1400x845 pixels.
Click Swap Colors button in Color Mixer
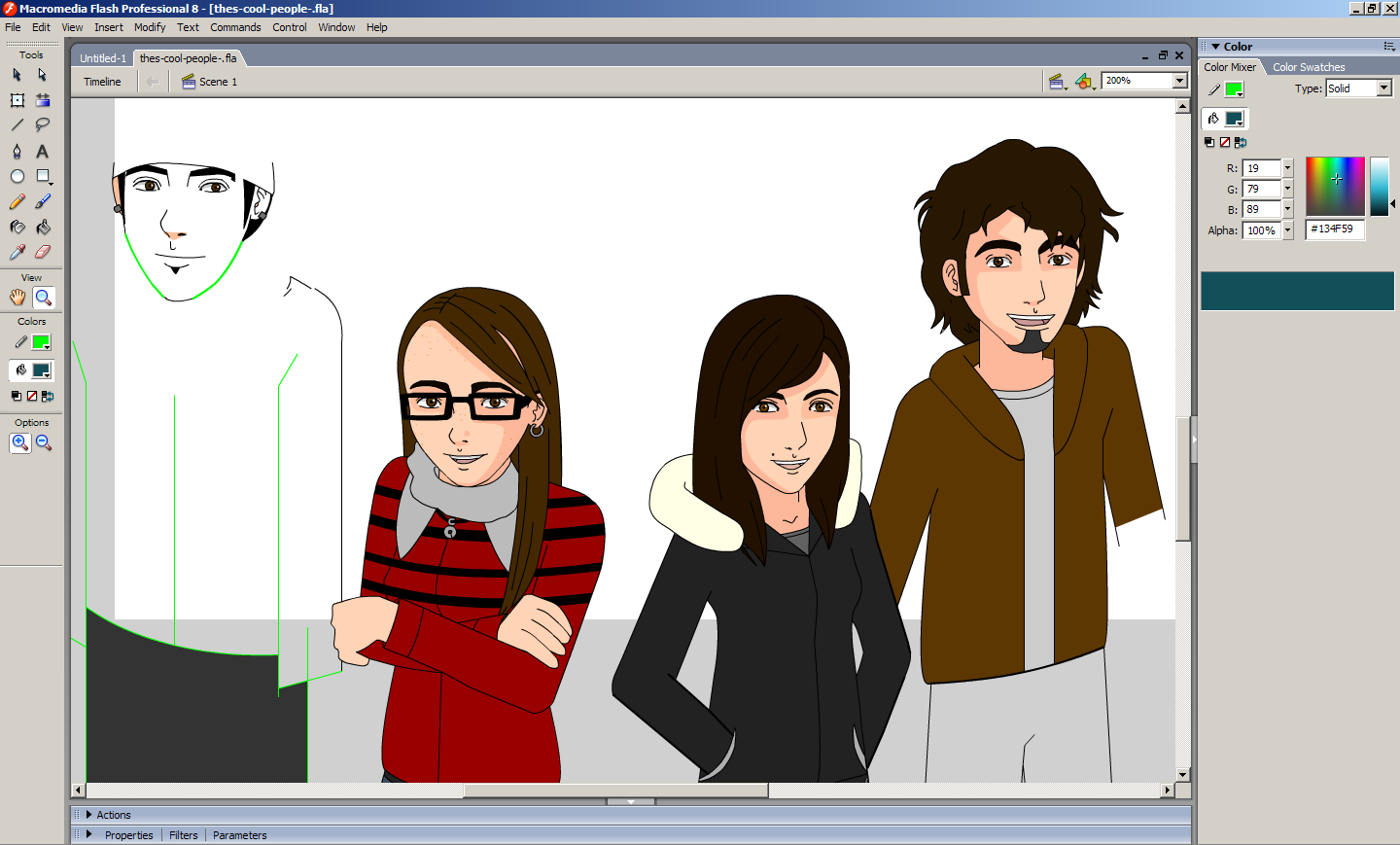point(1241,142)
